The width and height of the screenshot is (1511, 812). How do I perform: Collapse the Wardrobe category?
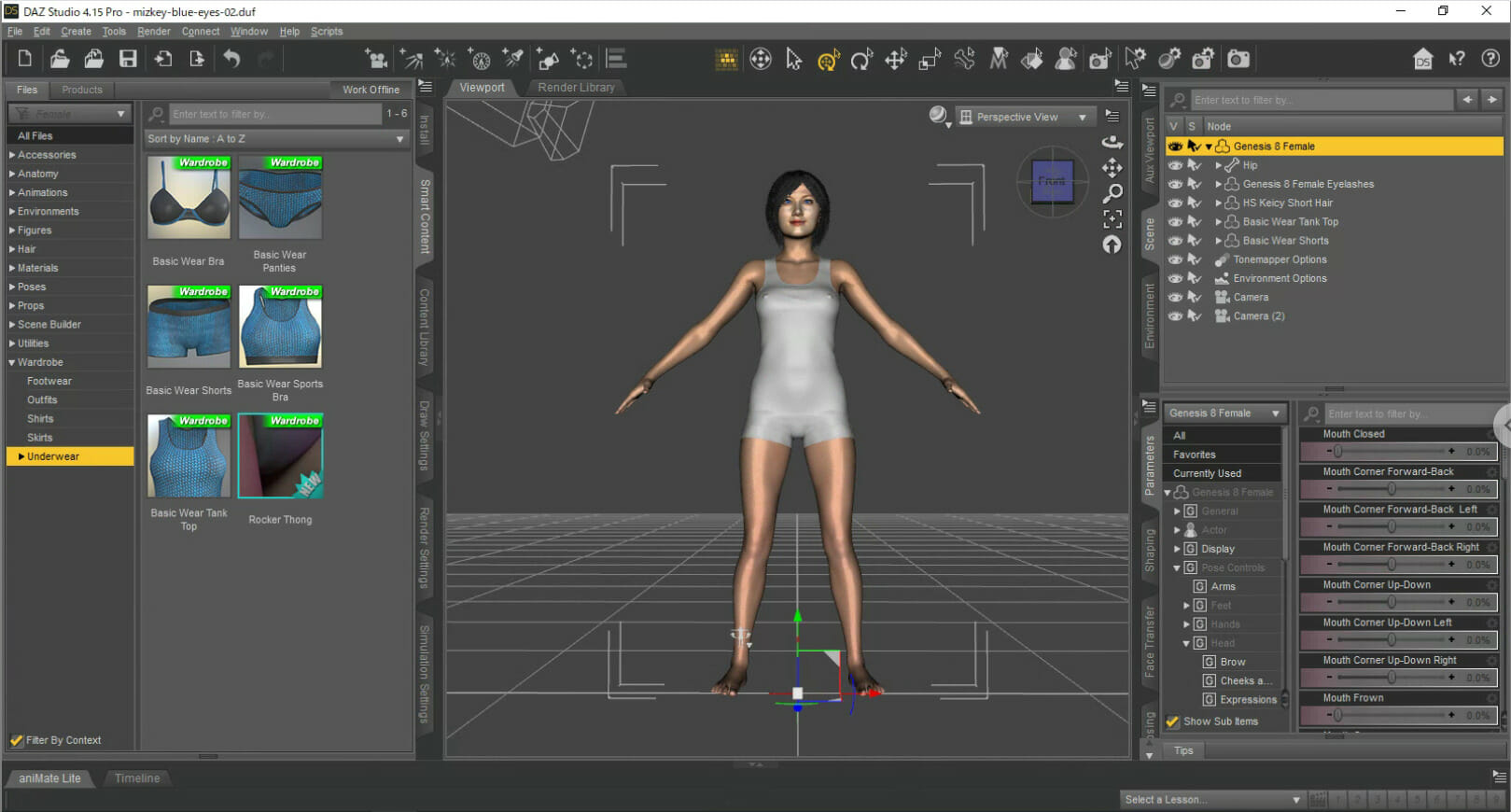[x=12, y=362]
